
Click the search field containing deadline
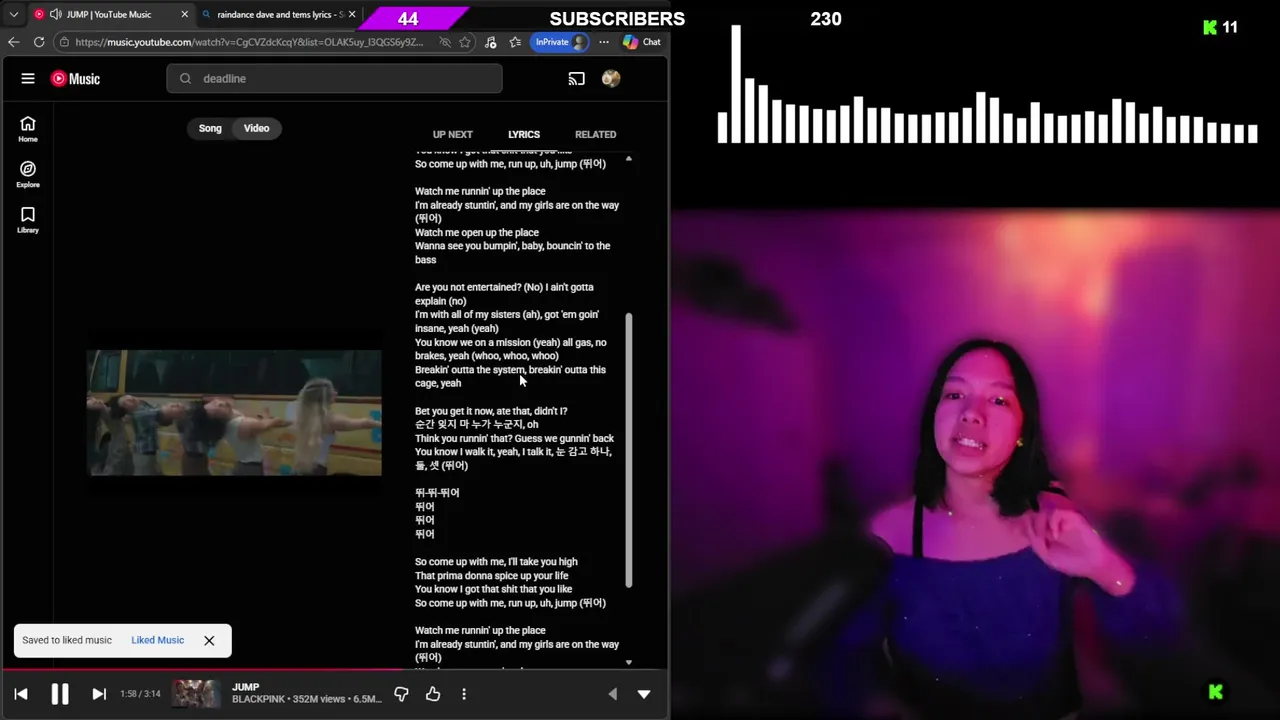tap(334, 78)
